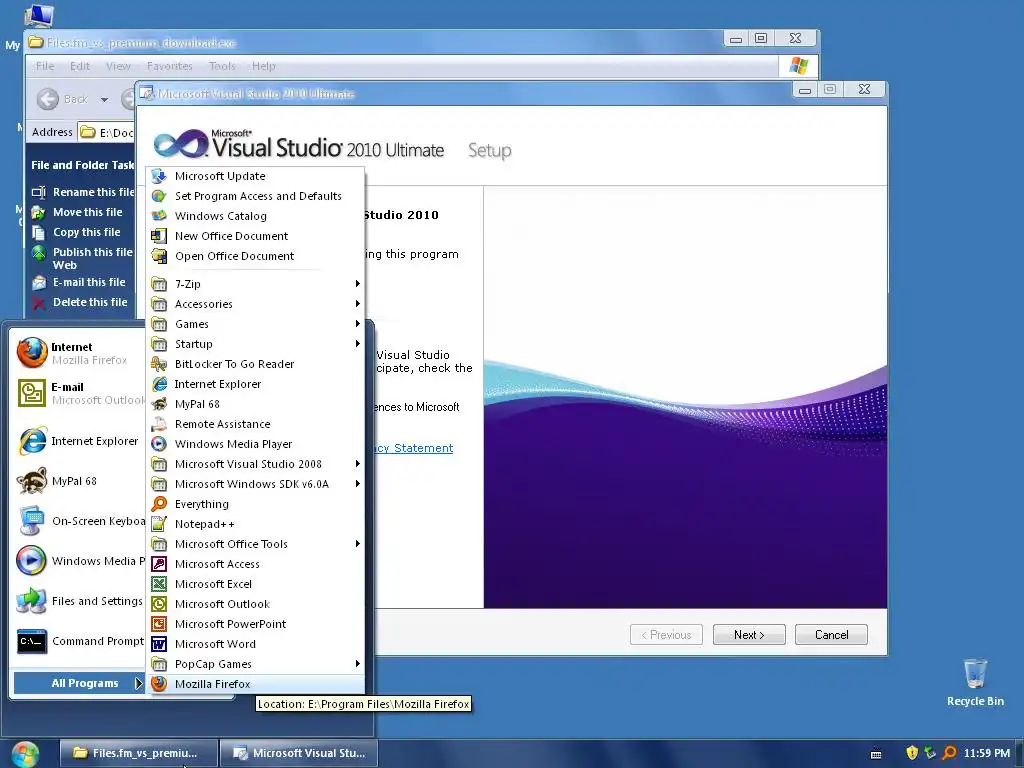Click the clock showing 11:59 PM
Screen dimensions: 1024x768
987,753
